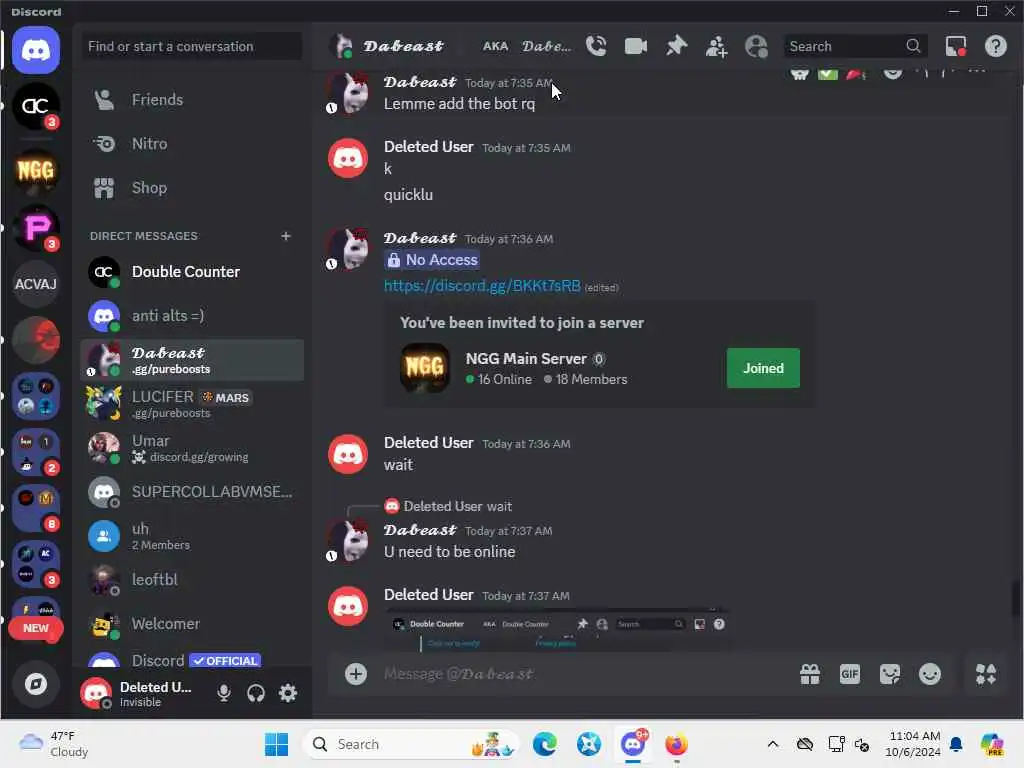Start a voice call with Dabeast
This screenshot has height=768, width=1024.
coord(596,46)
